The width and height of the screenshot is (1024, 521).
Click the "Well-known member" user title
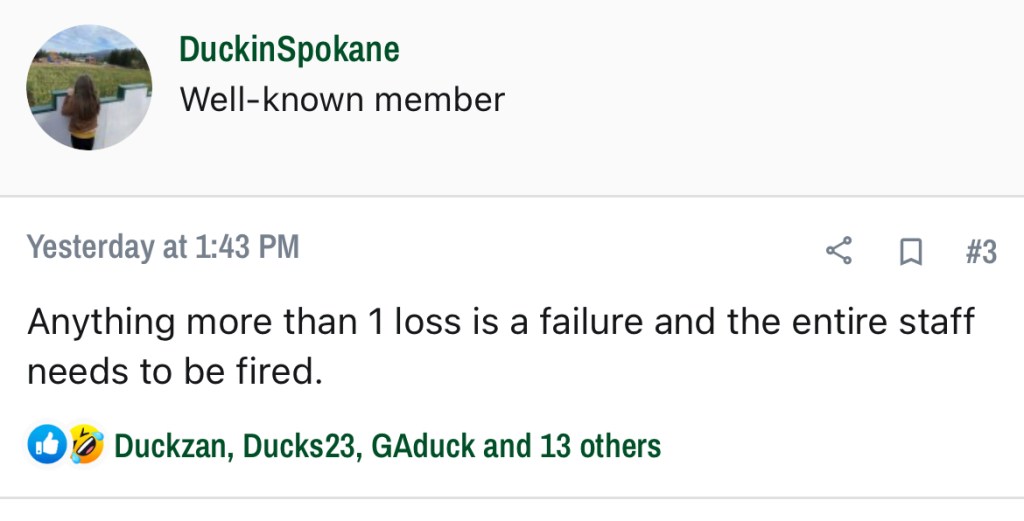click(x=342, y=100)
